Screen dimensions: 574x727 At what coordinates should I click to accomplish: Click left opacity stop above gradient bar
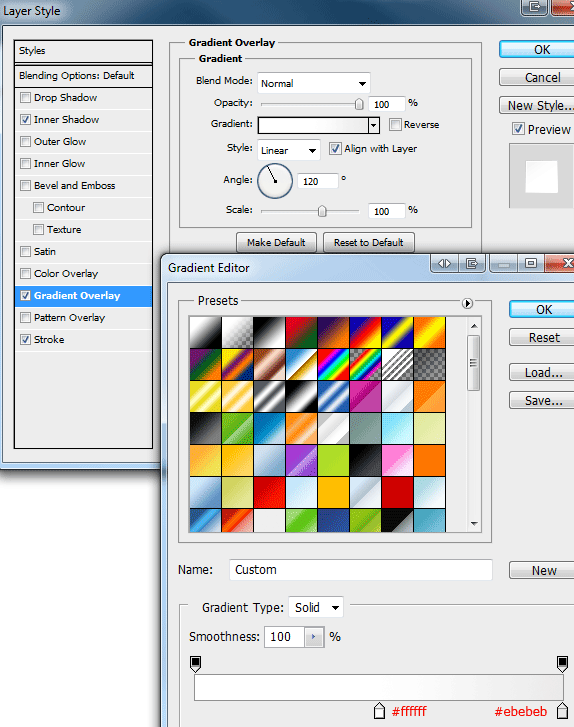point(196,664)
